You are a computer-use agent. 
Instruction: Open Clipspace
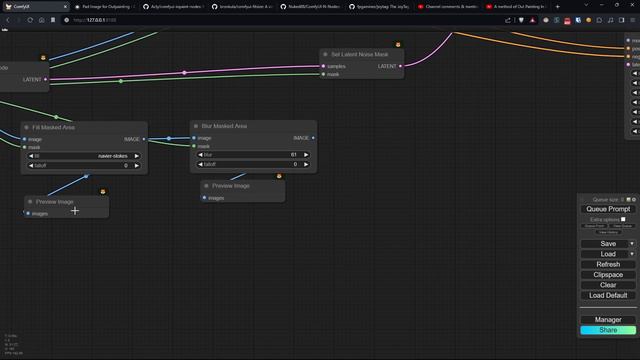click(608, 275)
